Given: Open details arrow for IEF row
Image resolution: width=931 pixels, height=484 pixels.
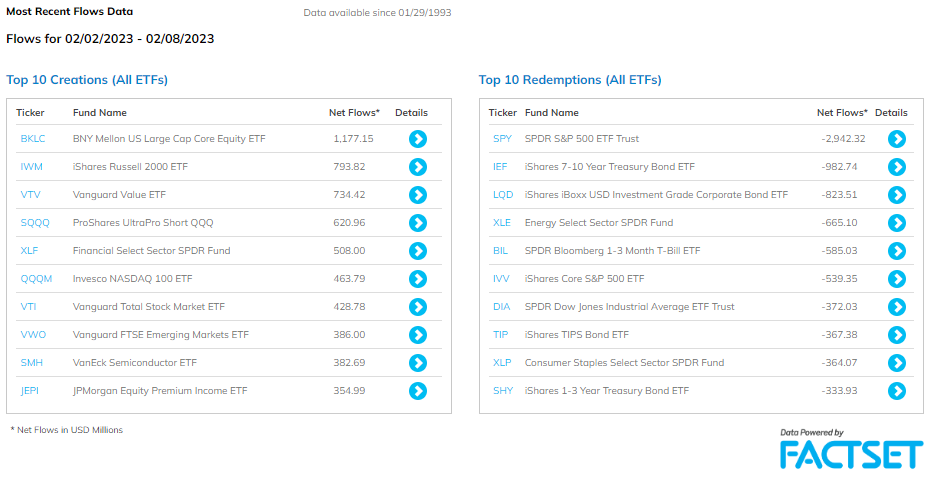Looking at the screenshot, I should pos(897,167).
